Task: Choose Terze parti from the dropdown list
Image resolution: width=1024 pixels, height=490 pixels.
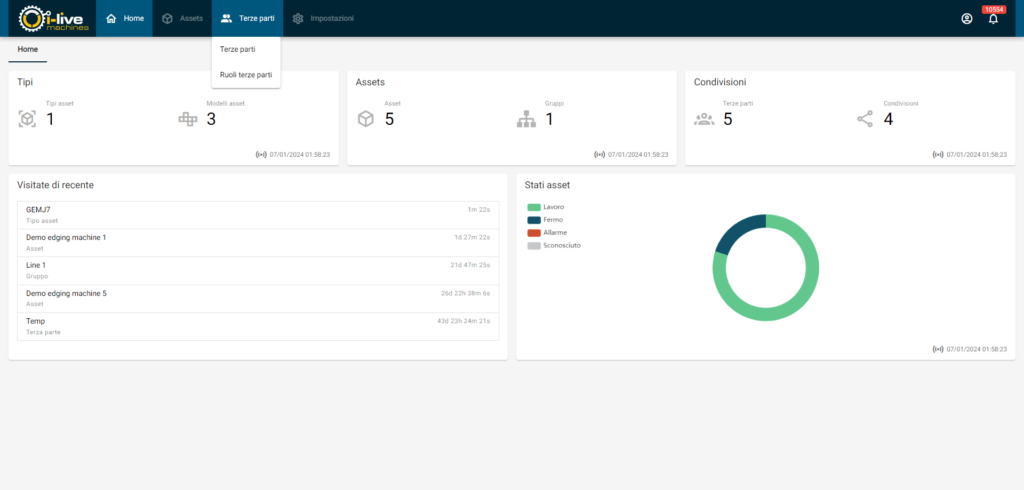Action: 238,49
